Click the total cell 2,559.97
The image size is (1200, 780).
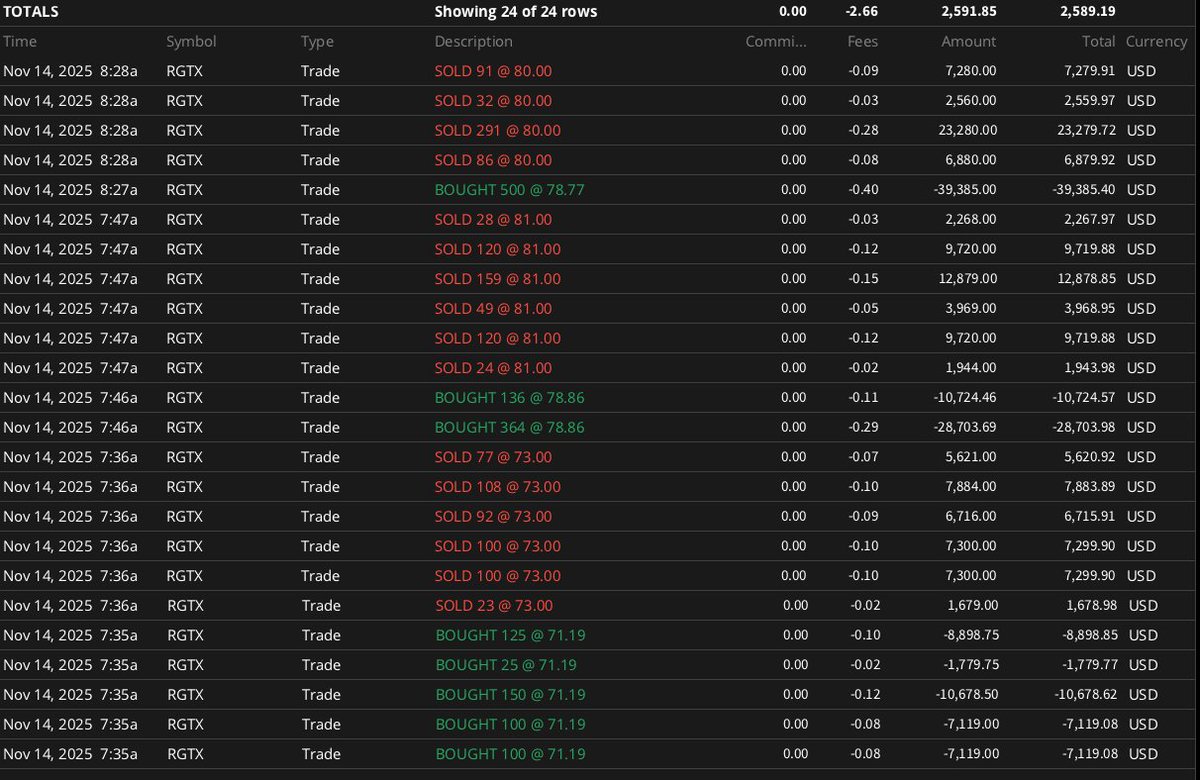click(1088, 101)
